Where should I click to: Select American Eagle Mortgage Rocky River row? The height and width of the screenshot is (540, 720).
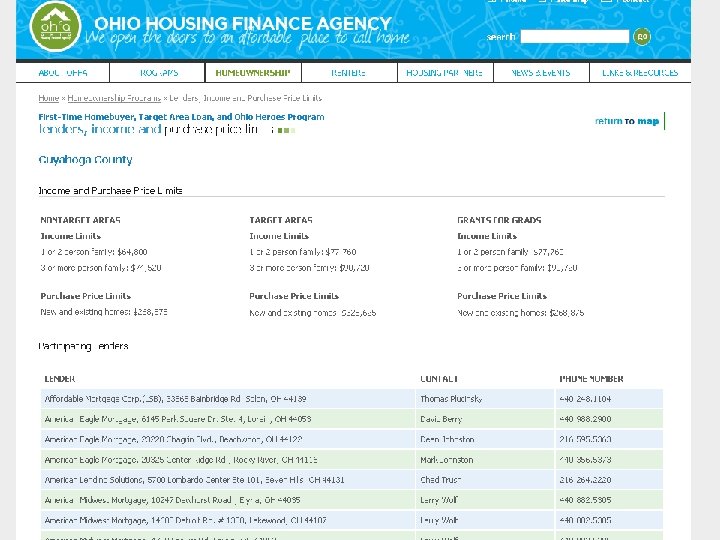[x=352, y=460]
